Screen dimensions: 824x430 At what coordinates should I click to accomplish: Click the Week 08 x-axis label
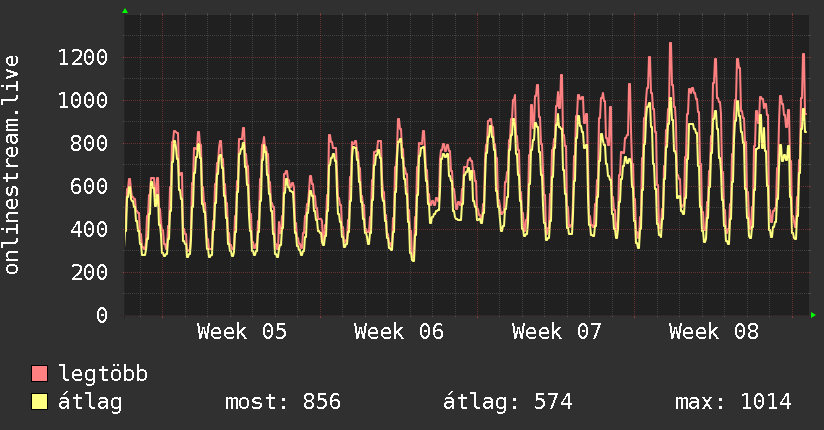pyautogui.click(x=714, y=331)
